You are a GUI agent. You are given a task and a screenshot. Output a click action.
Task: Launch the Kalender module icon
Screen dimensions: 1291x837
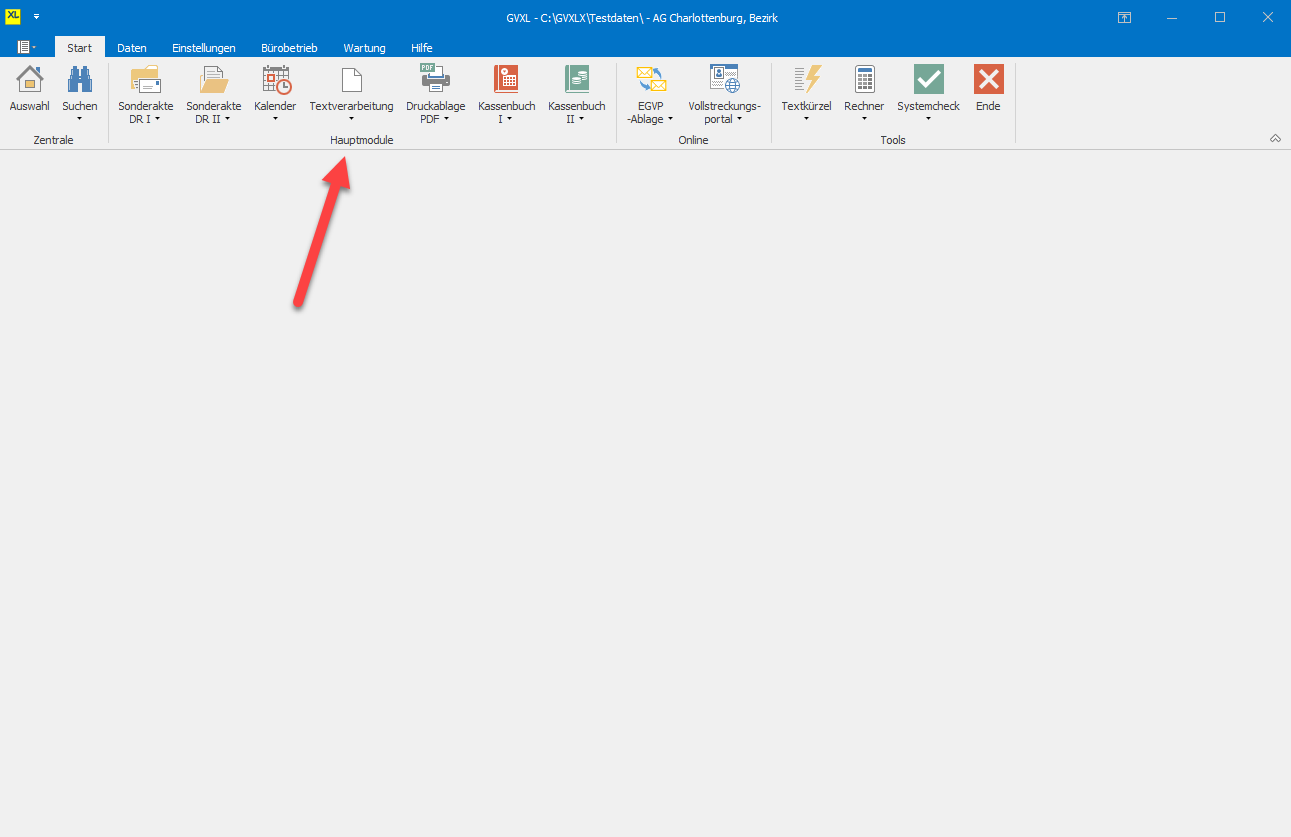[x=276, y=80]
